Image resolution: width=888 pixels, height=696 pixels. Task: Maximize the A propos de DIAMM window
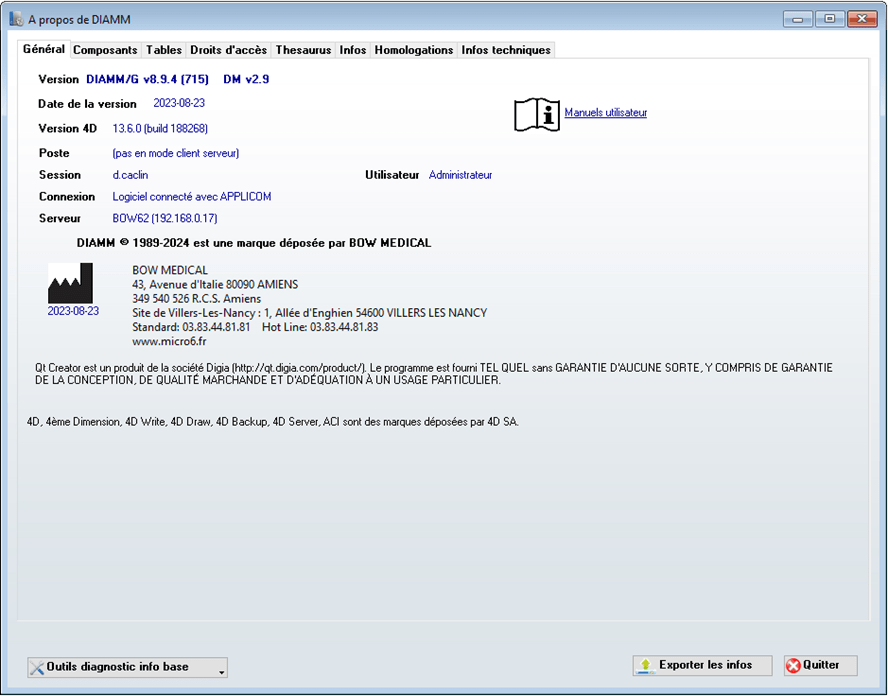click(x=830, y=19)
